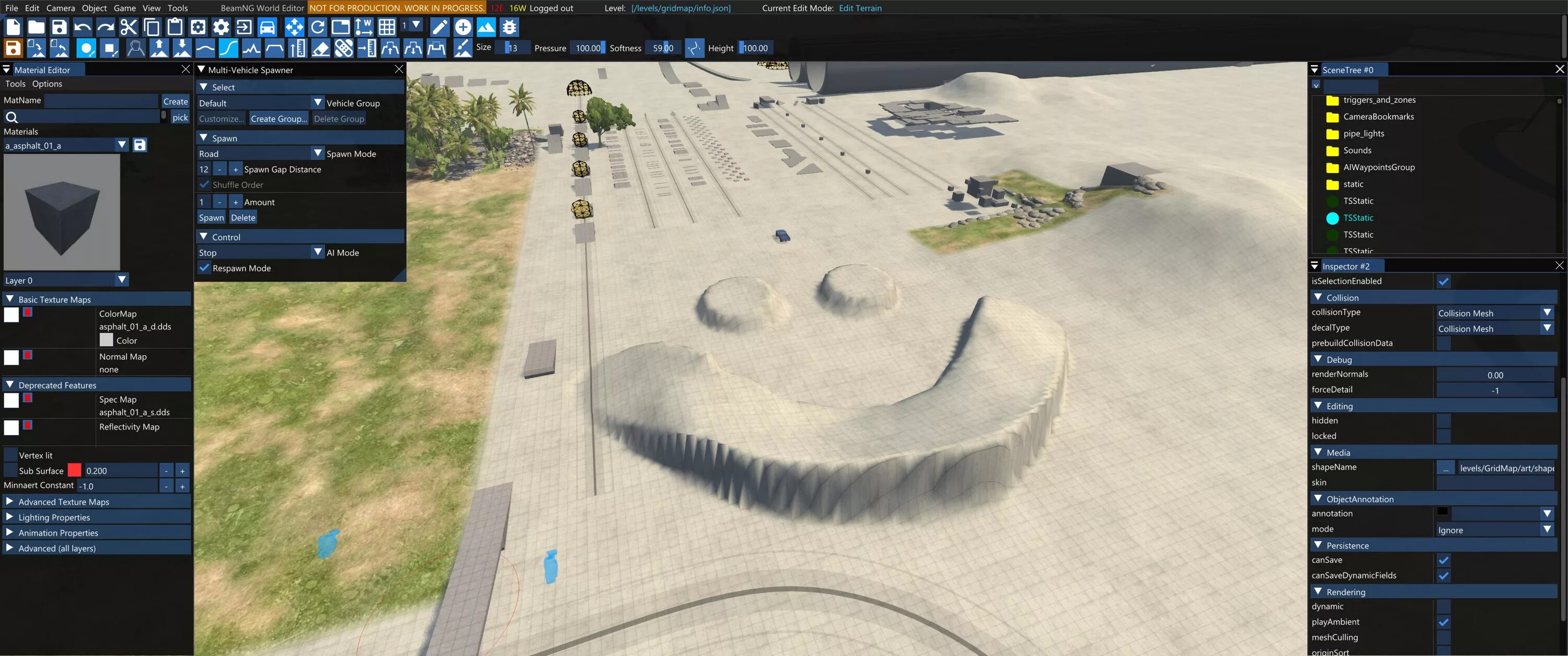Open the Camera menu
This screenshot has height=656, width=1568.
tap(60, 8)
